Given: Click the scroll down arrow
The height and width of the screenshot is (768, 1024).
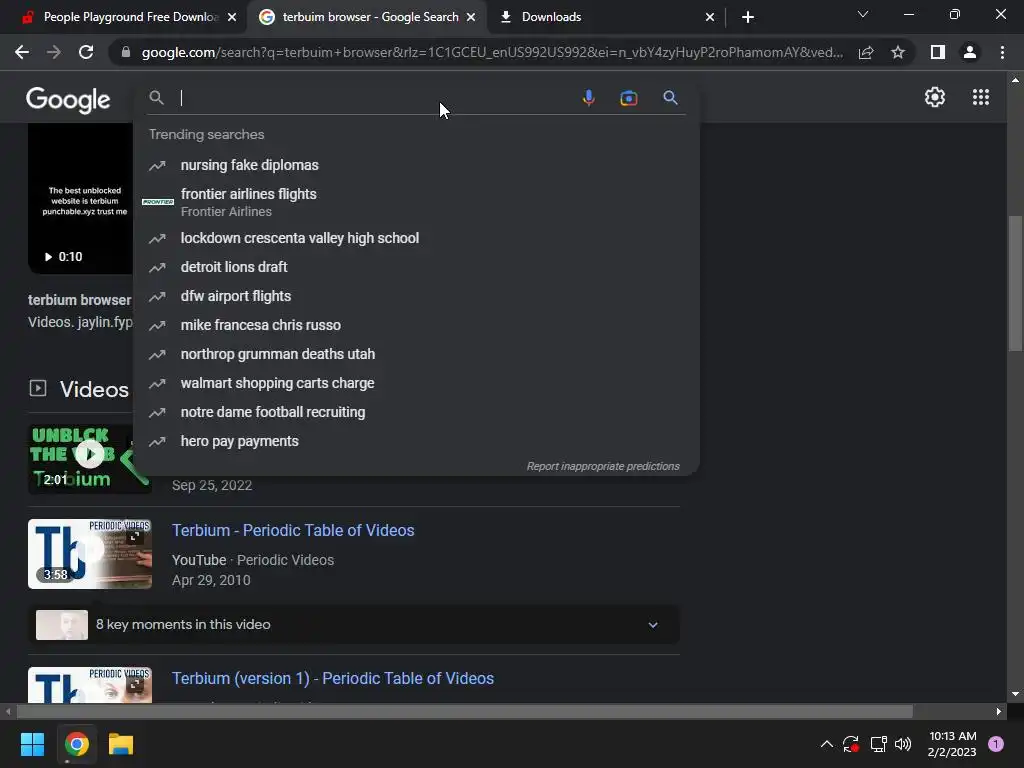Looking at the screenshot, I should (x=1015, y=695).
